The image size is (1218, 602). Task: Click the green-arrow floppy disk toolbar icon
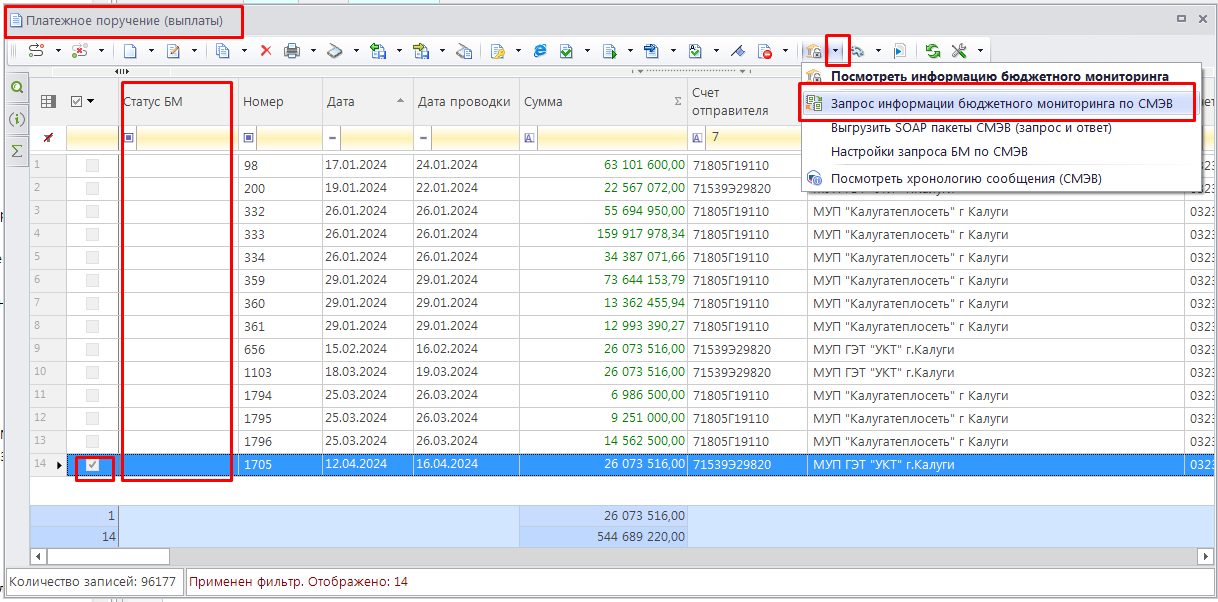(x=378, y=50)
